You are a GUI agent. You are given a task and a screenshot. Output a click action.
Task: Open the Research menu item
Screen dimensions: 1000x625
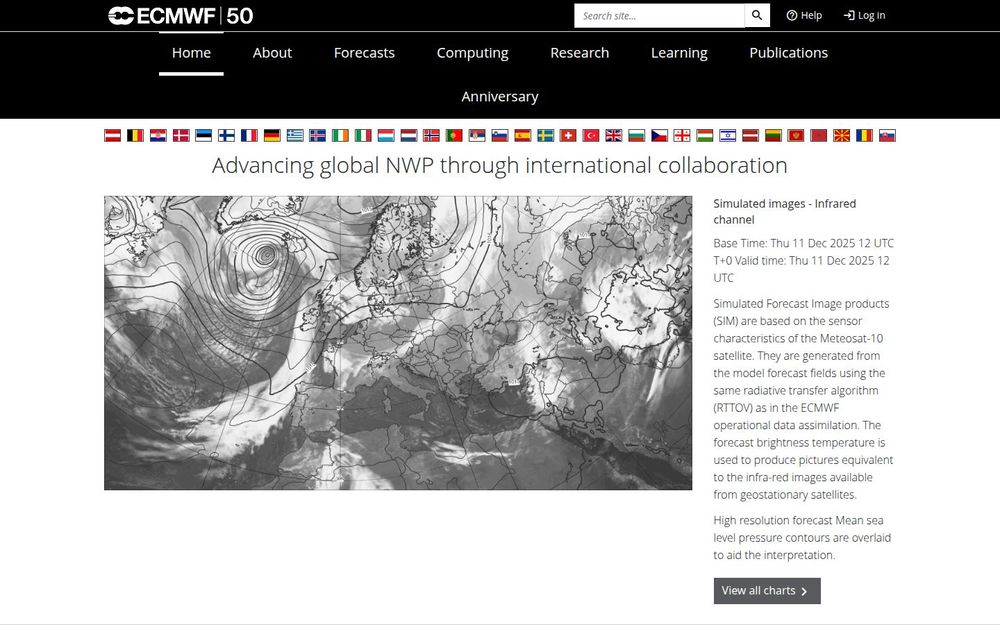(x=580, y=53)
